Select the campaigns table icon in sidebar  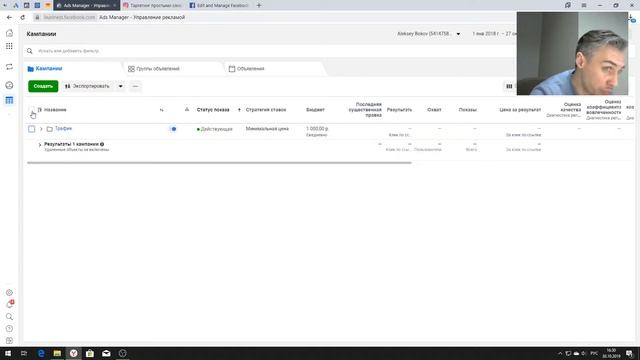tap(9, 100)
